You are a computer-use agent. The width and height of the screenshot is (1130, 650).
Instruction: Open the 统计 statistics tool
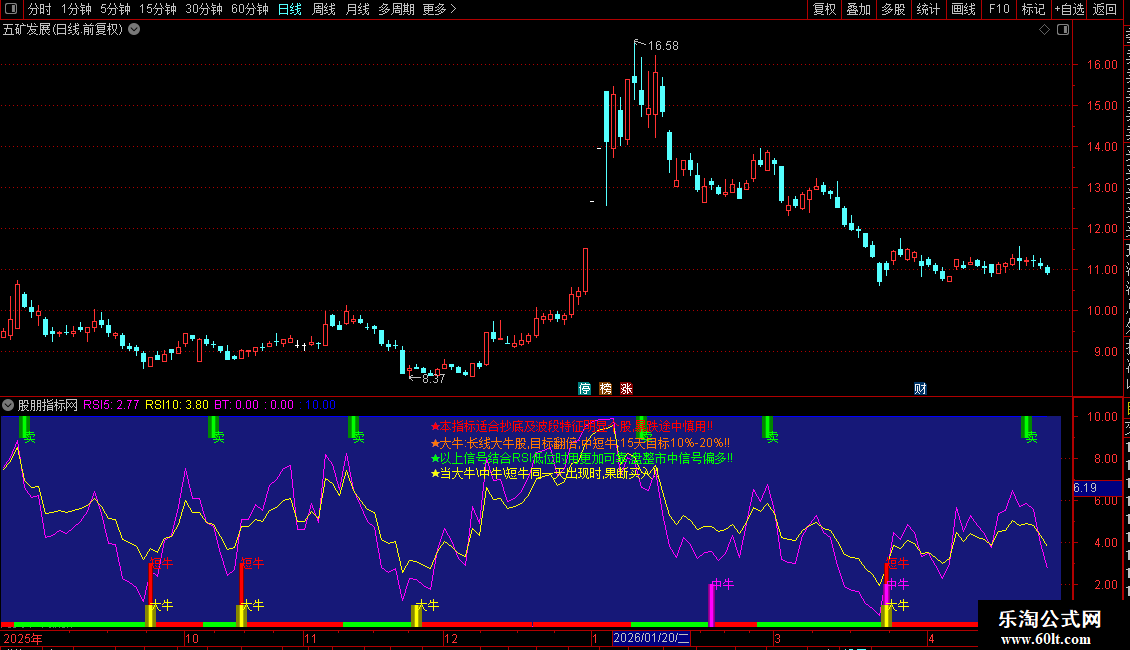tap(928, 9)
